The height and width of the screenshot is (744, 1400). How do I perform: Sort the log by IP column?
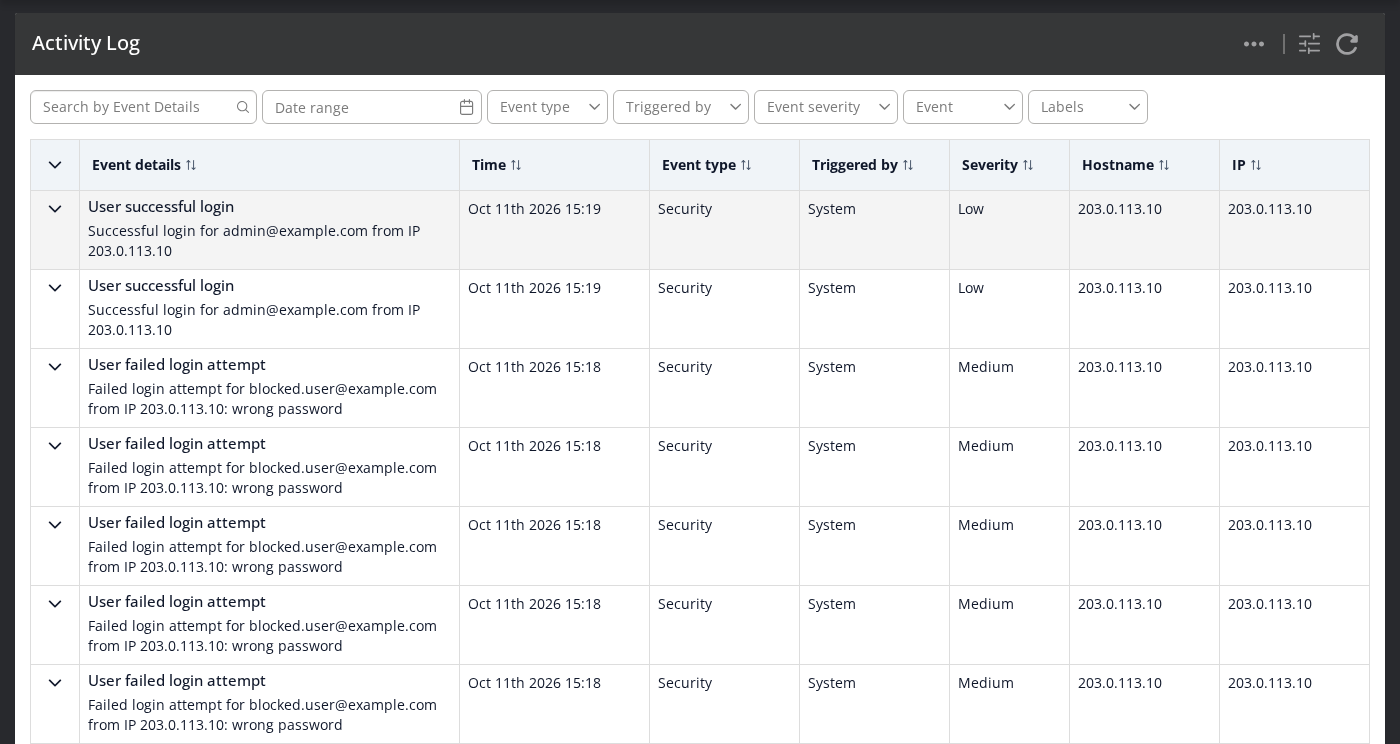(x=1256, y=165)
